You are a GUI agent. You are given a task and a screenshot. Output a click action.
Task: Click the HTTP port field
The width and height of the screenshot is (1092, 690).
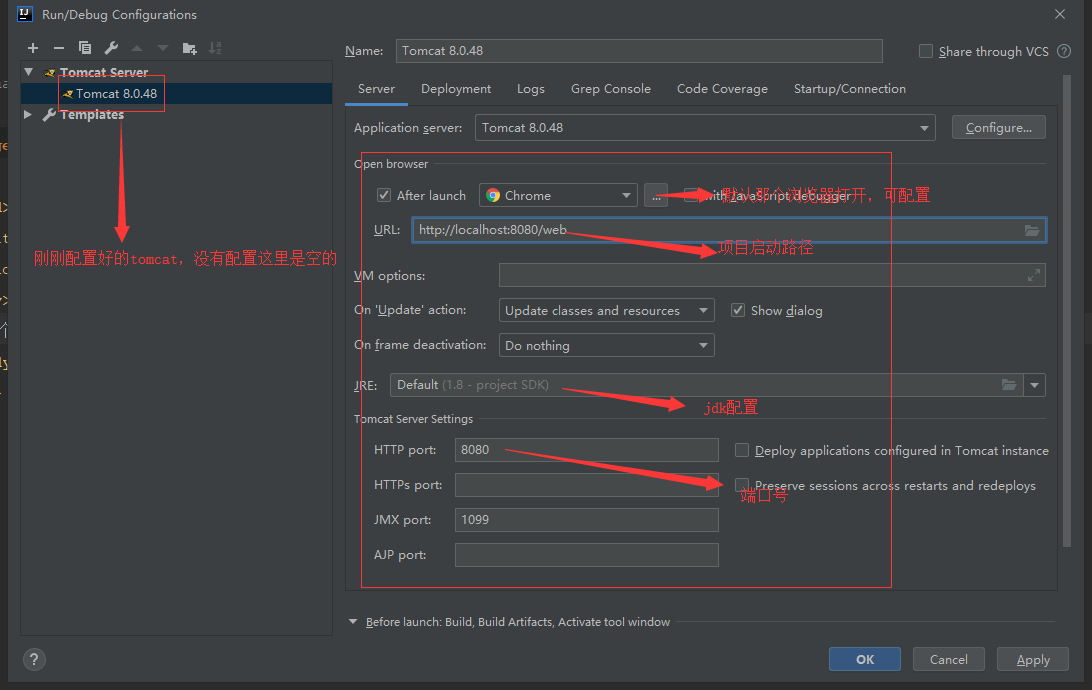pos(586,450)
